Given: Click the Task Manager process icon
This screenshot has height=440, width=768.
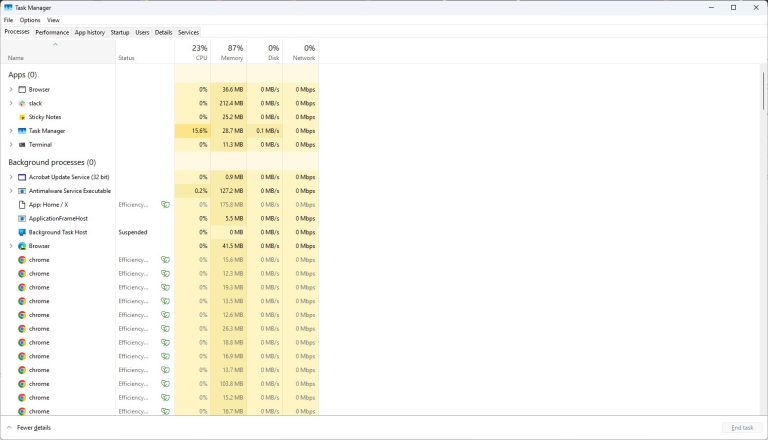Looking at the screenshot, I should tap(22, 131).
